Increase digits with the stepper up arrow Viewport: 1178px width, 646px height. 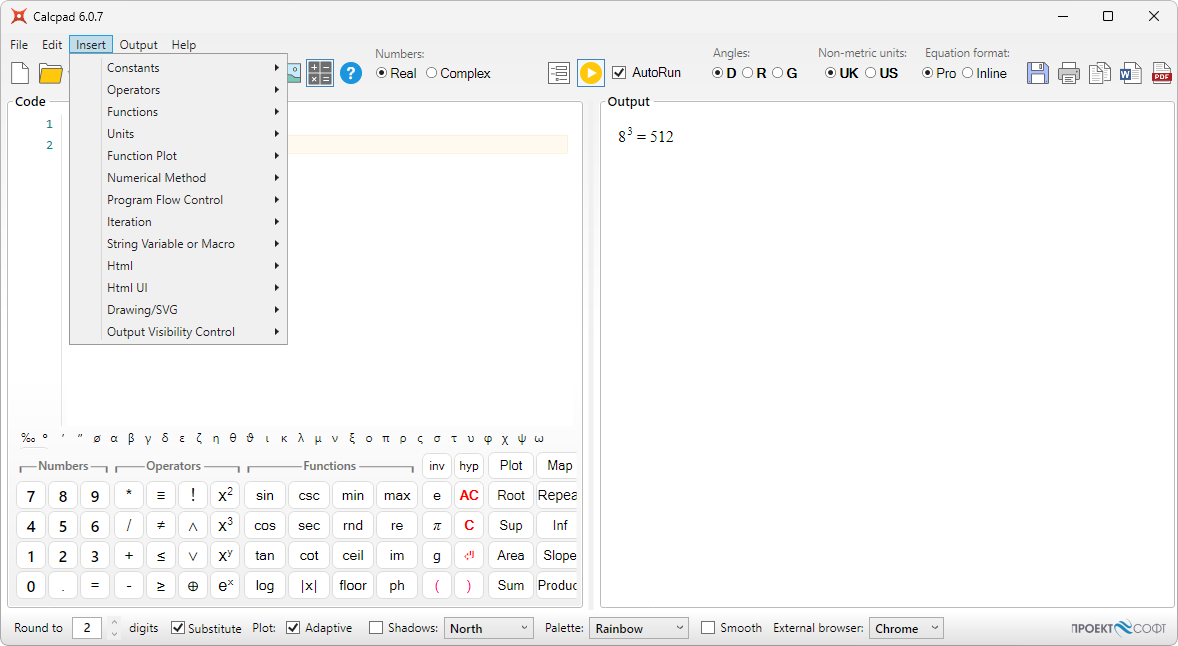tap(113, 622)
